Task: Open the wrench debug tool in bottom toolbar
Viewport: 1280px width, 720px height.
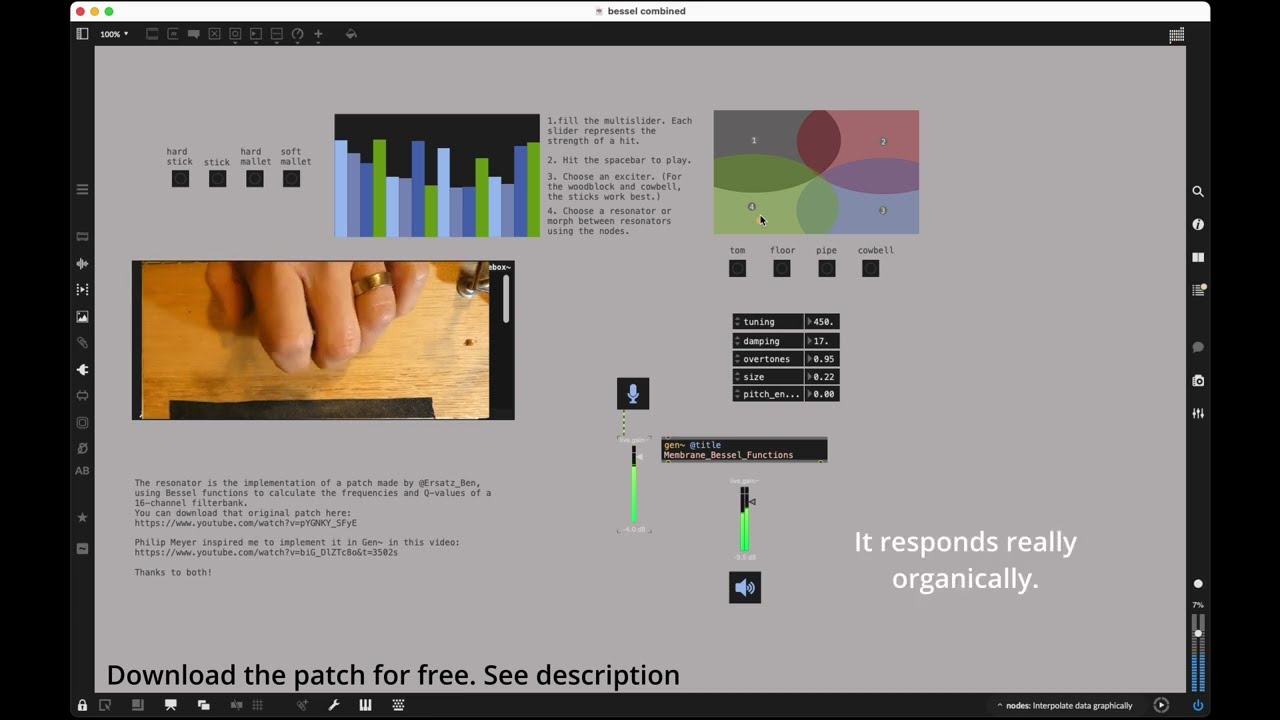Action: [x=334, y=705]
